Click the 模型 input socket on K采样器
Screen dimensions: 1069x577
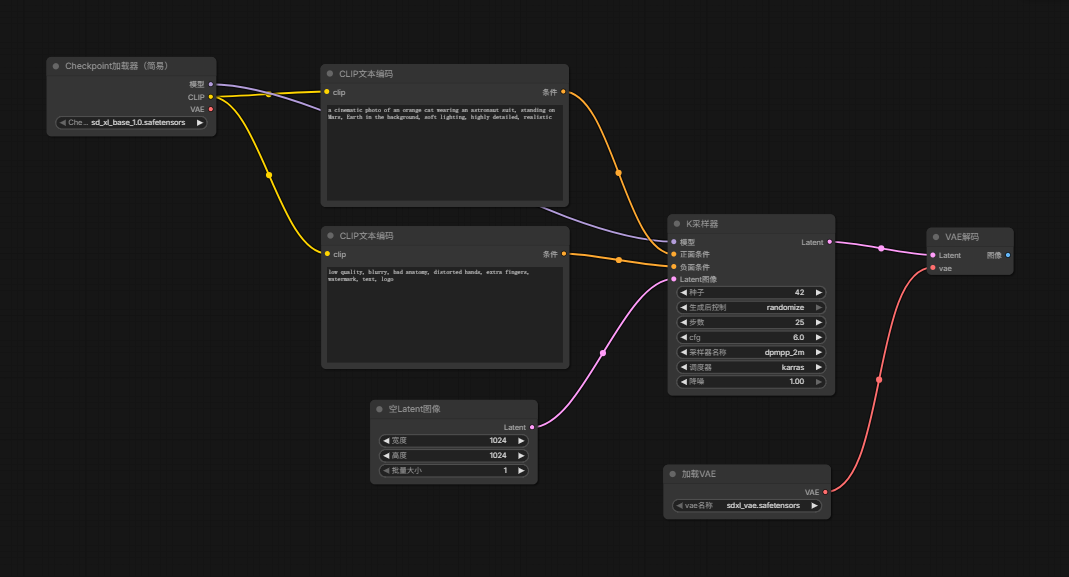pyautogui.click(x=674, y=242)
